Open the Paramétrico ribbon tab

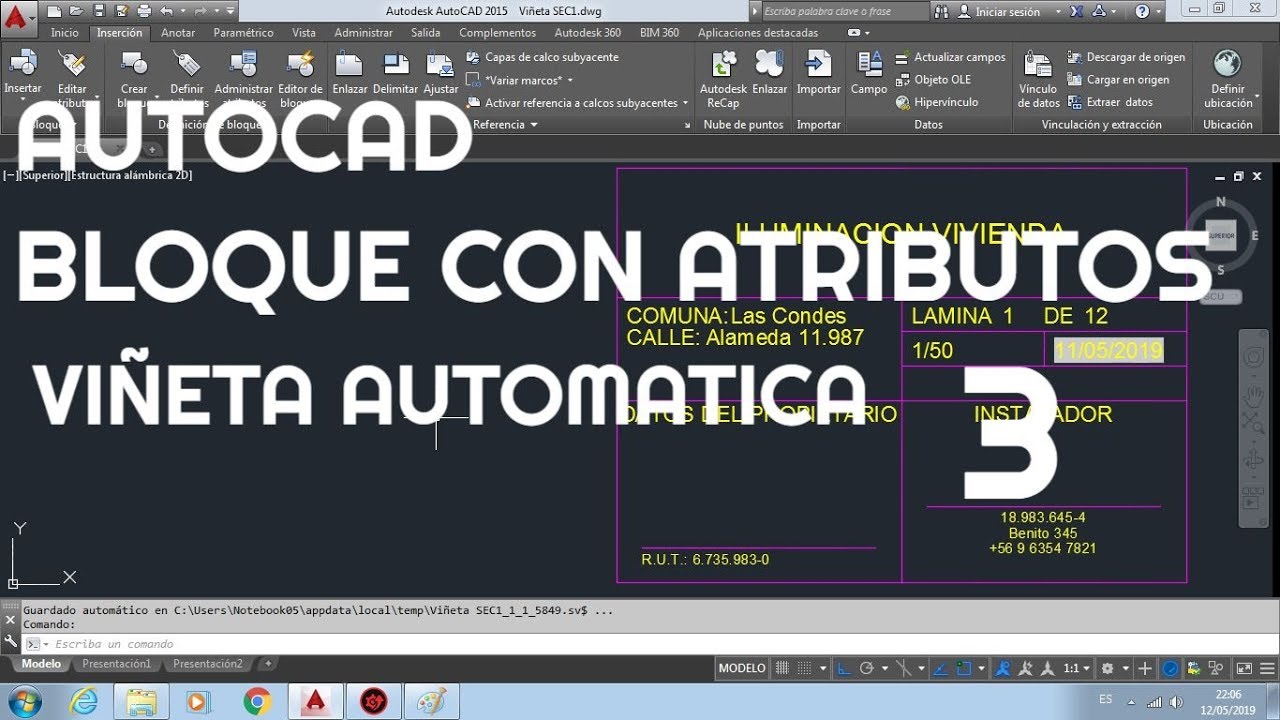[x=243, y=33]
